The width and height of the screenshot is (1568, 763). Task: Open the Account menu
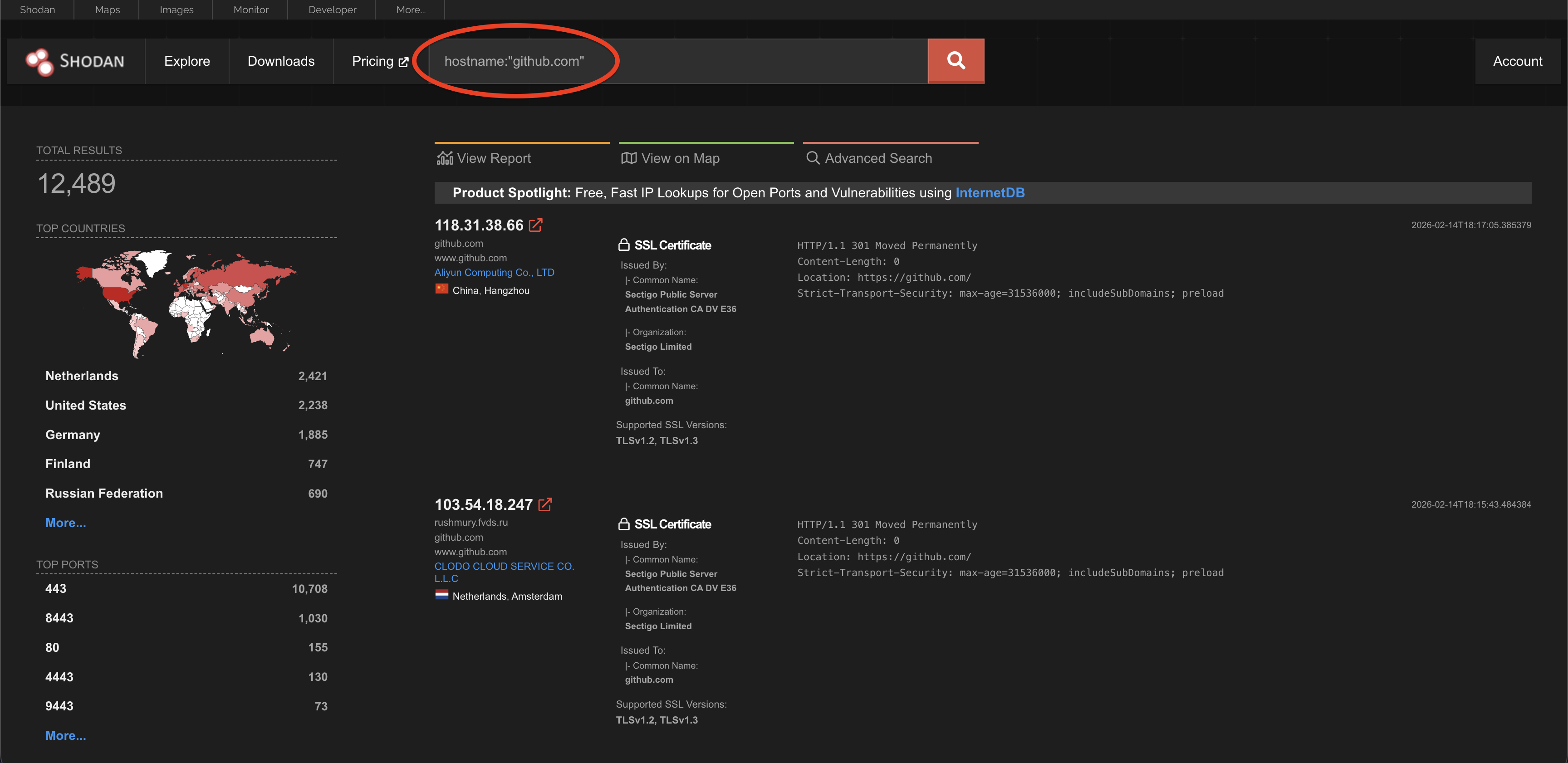click(1517, 61)
